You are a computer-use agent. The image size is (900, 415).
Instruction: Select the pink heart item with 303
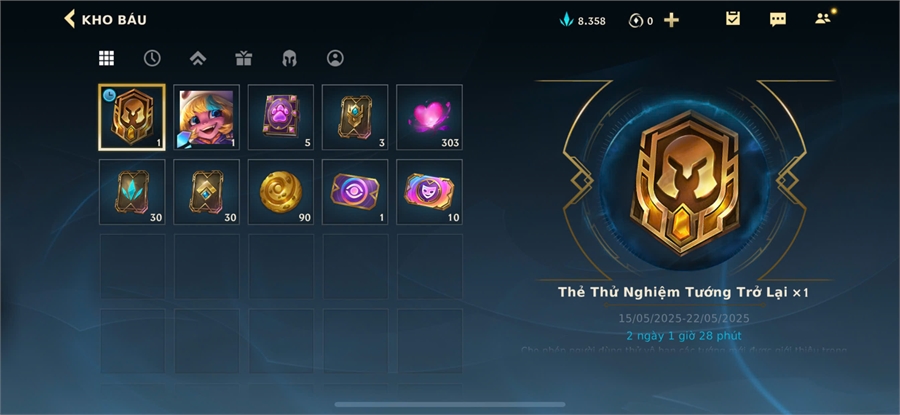(x=429, y=117)
